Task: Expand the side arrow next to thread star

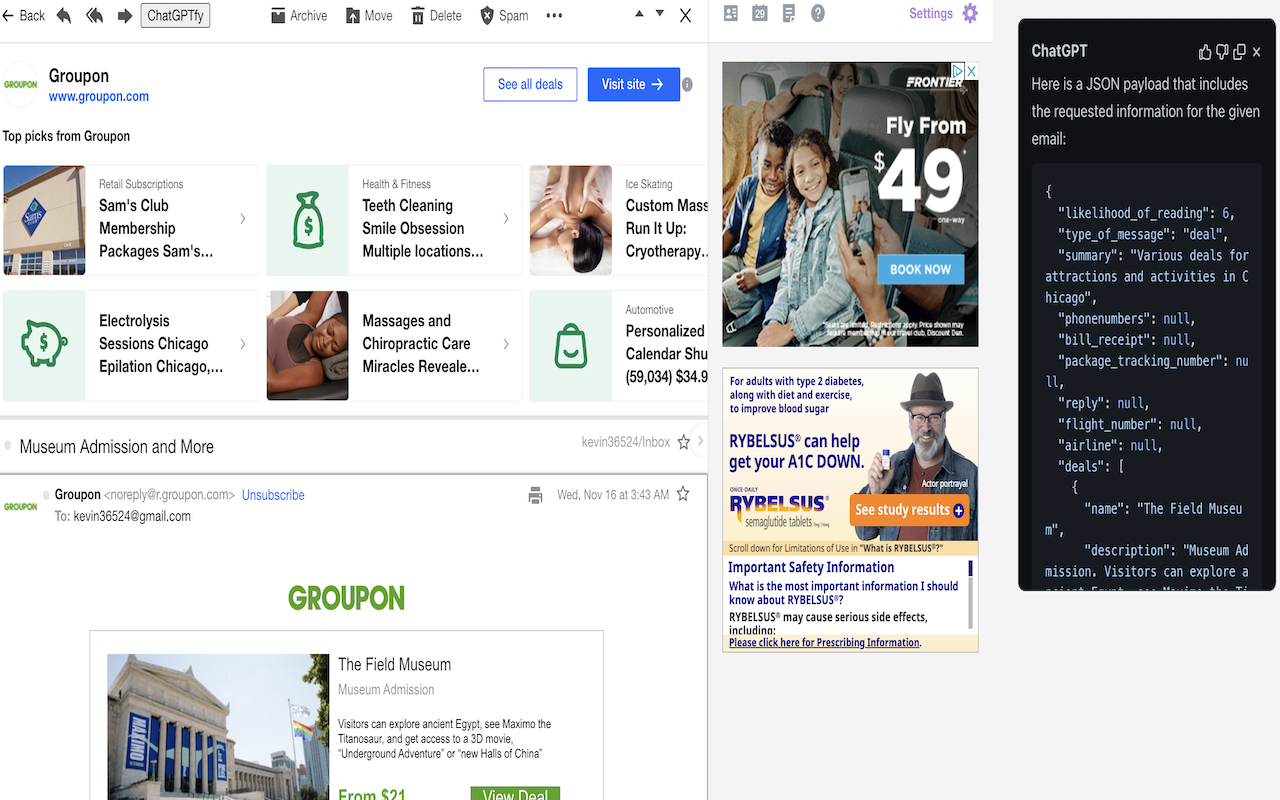Action: click(x=700, y=442)
